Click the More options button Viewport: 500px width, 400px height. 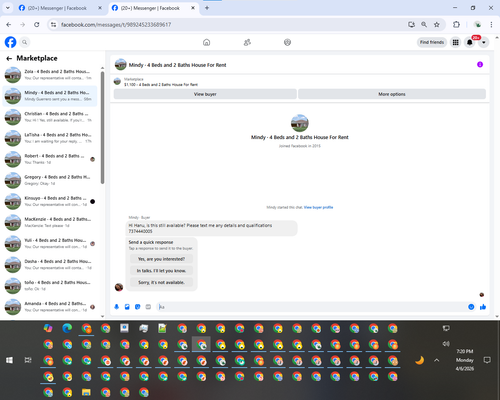point(392,94)
